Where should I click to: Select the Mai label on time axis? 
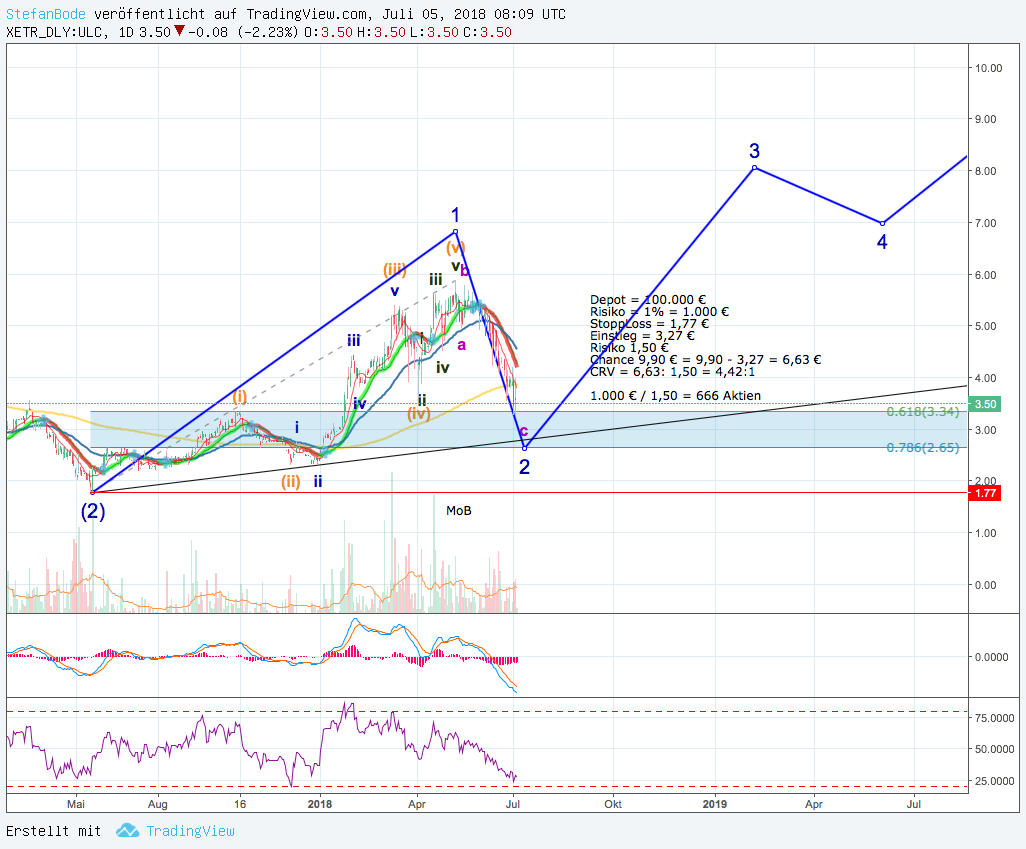click(76, 804)
